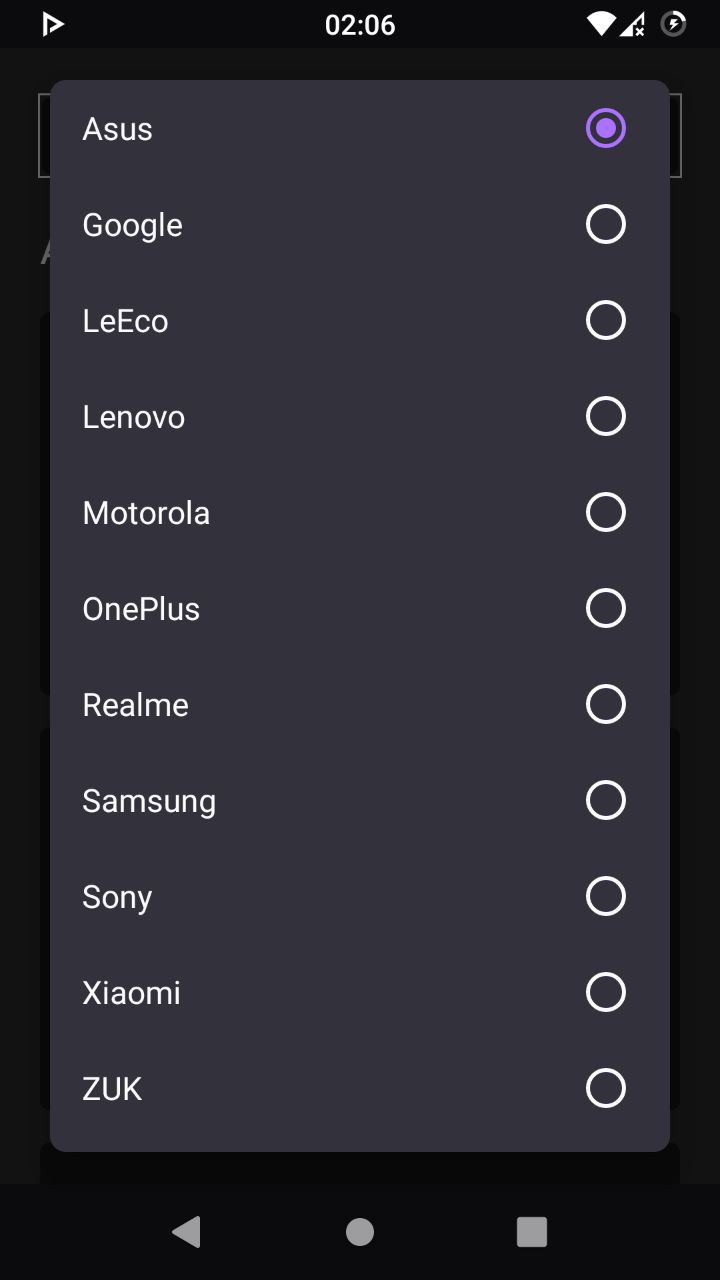Image resolution: width=720 pixels, height=1280 pixels.
Task: Tap the cellular signal status icon
Action: [x=633, y=24]
